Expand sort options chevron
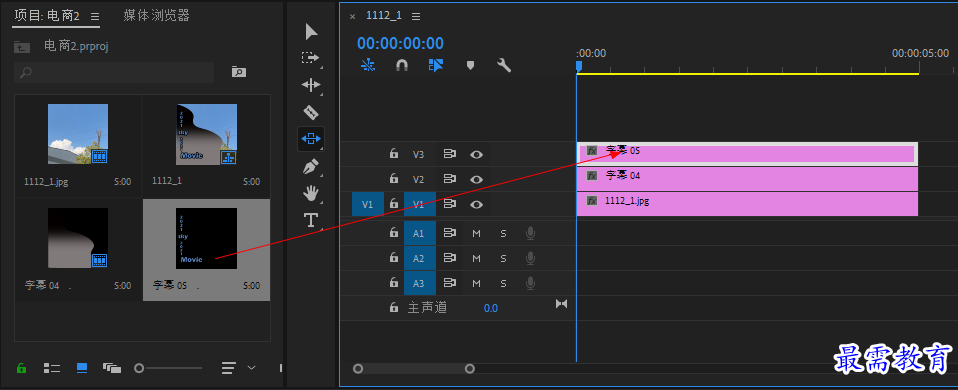Screen dimensions: 958x390 click(251, 367)
